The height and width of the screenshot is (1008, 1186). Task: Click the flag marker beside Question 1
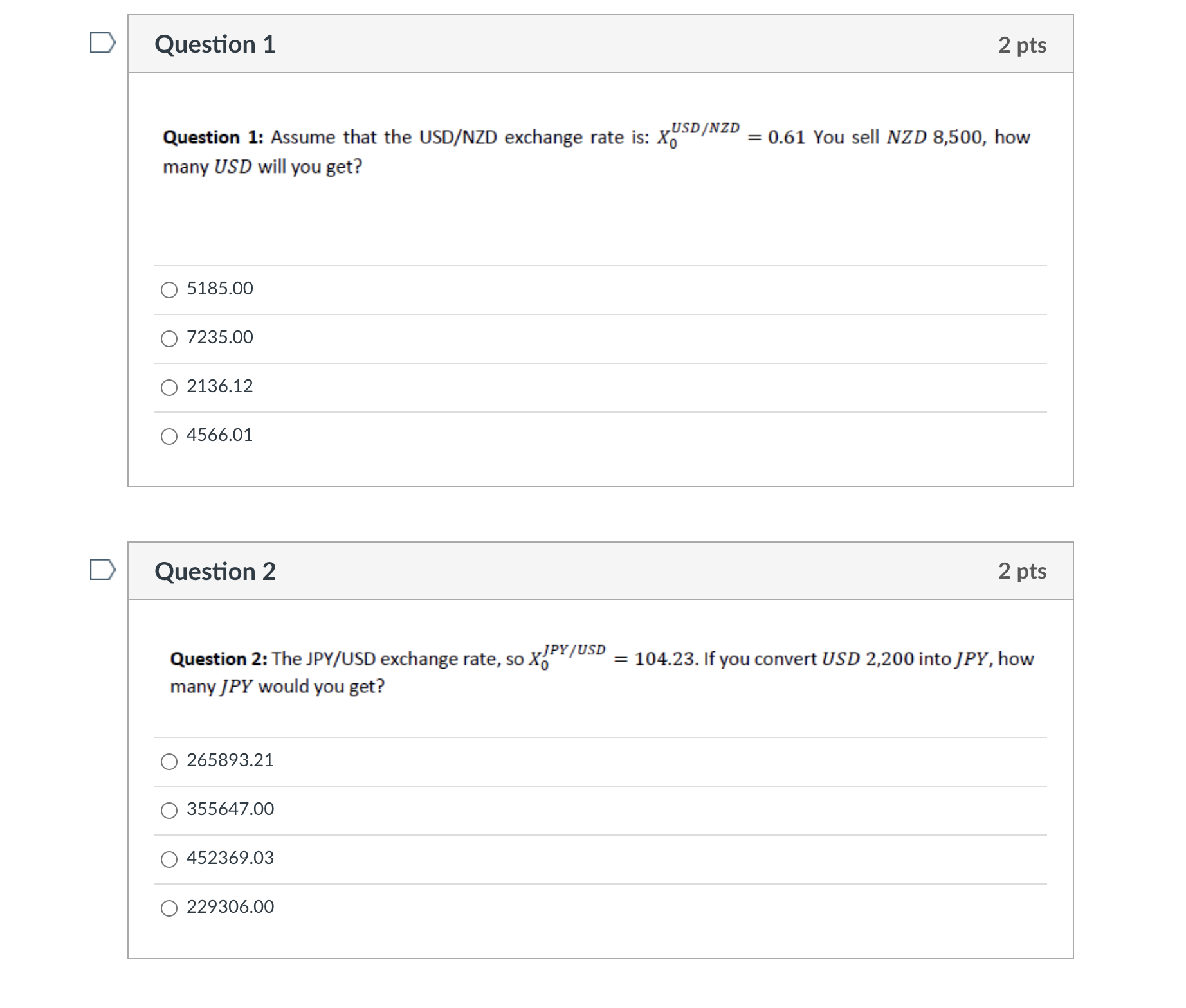tap(103, 44)
